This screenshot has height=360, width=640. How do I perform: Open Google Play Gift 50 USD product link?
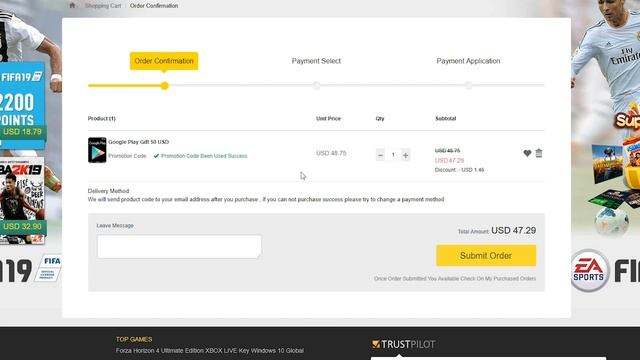[138, 142]
